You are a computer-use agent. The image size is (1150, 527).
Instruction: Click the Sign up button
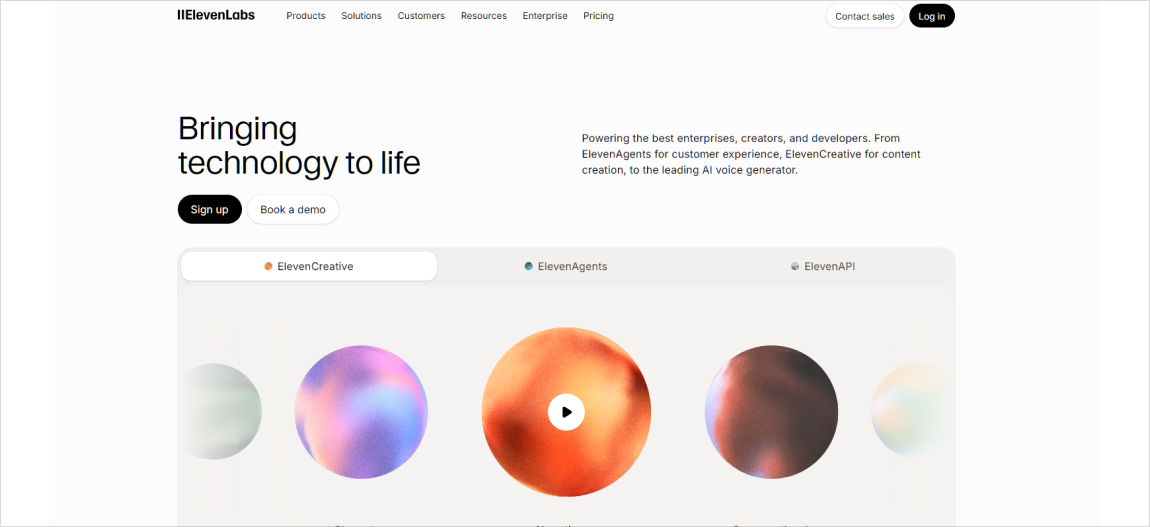point(210,210)
